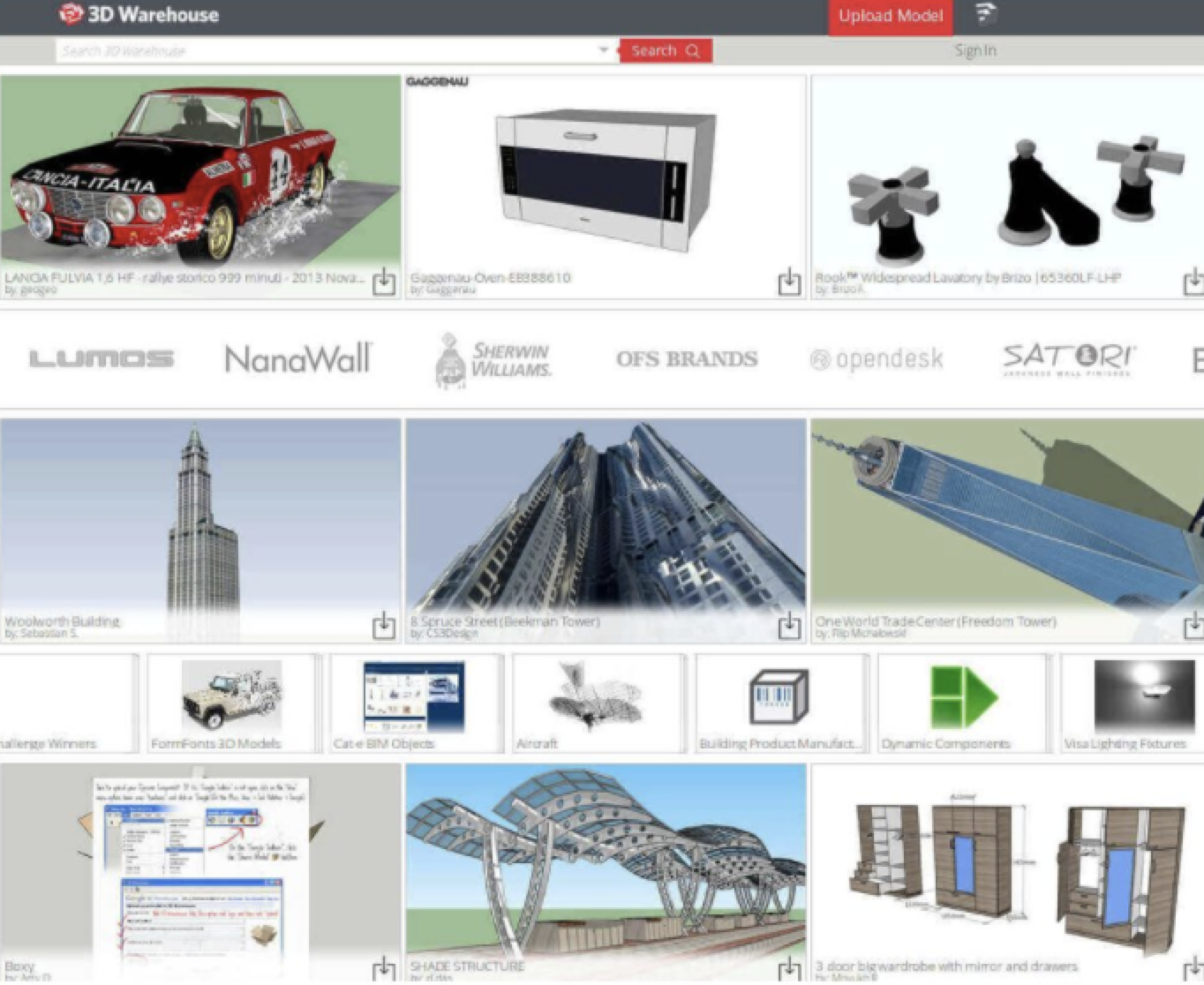
Task: Expand the search box dropdown arrow
Action: (x=604, y=49)
